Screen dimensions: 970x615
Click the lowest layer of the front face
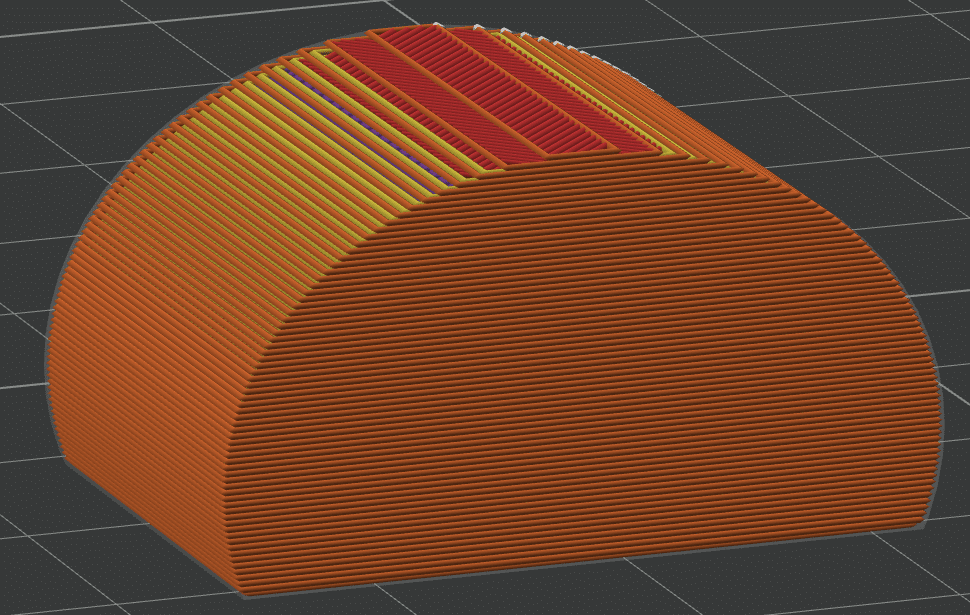pyautogui.click(x=580, y=560)
